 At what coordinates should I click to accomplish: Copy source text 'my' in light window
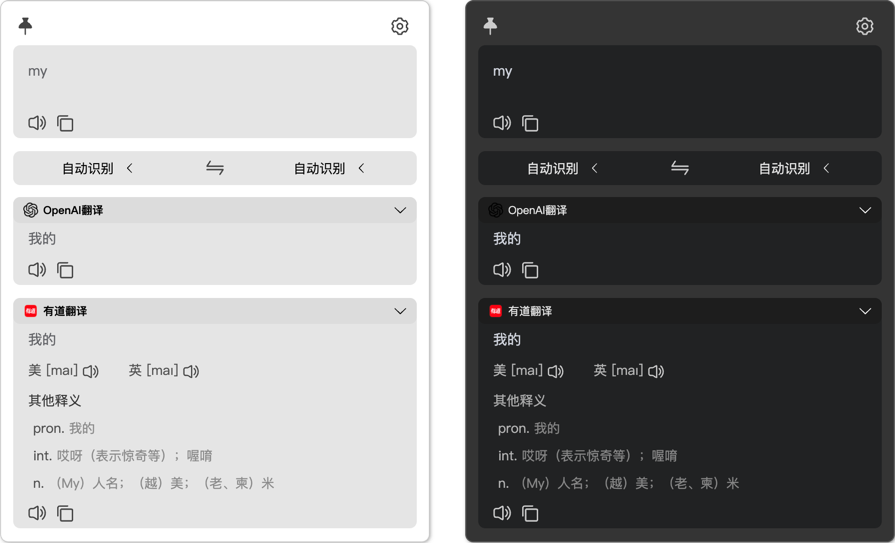coord(65,123)
